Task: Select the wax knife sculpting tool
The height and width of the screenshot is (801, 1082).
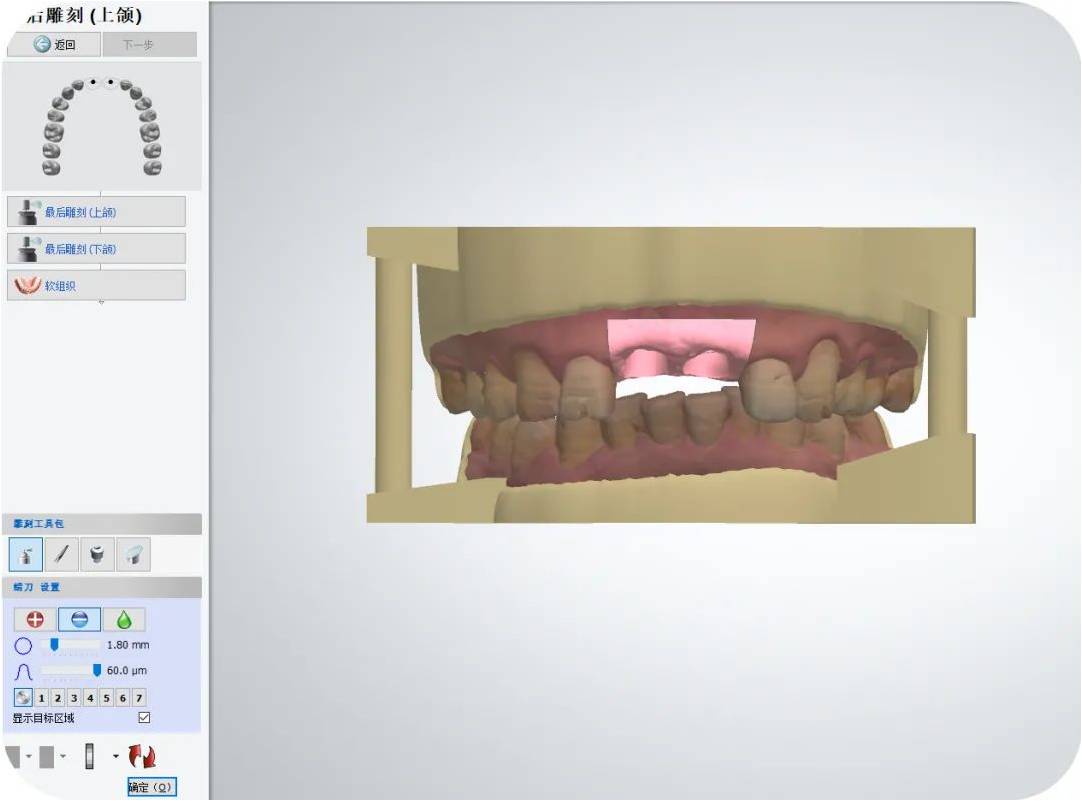Action: point(26,554)
